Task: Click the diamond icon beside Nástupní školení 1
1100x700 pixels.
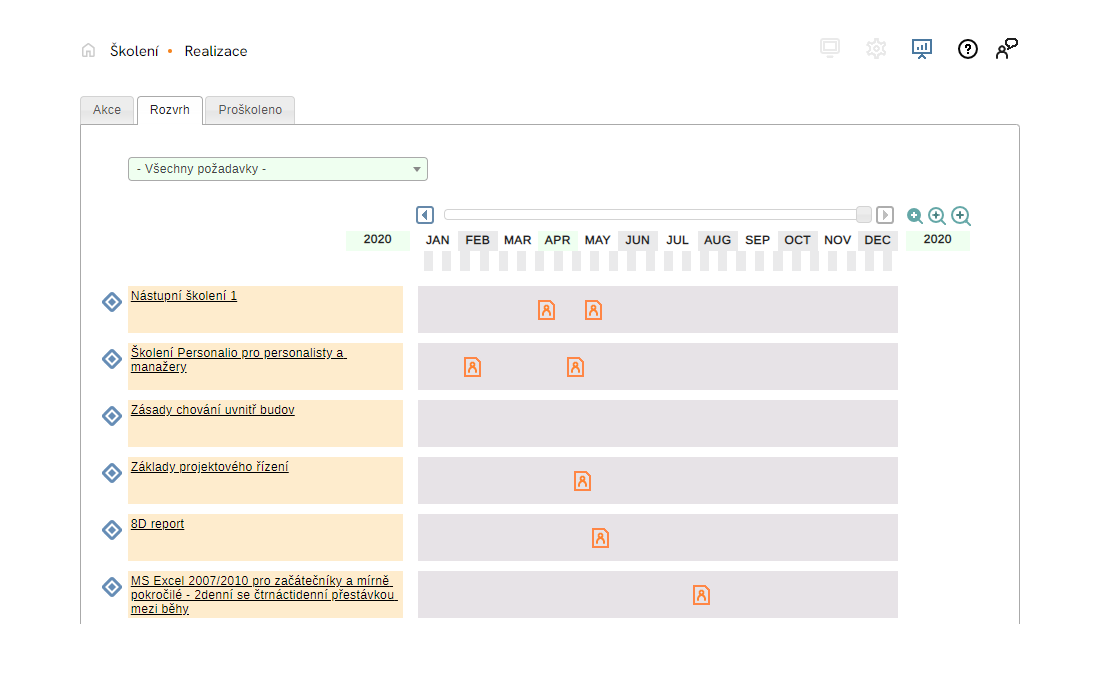Action: [x=112, y=301]
